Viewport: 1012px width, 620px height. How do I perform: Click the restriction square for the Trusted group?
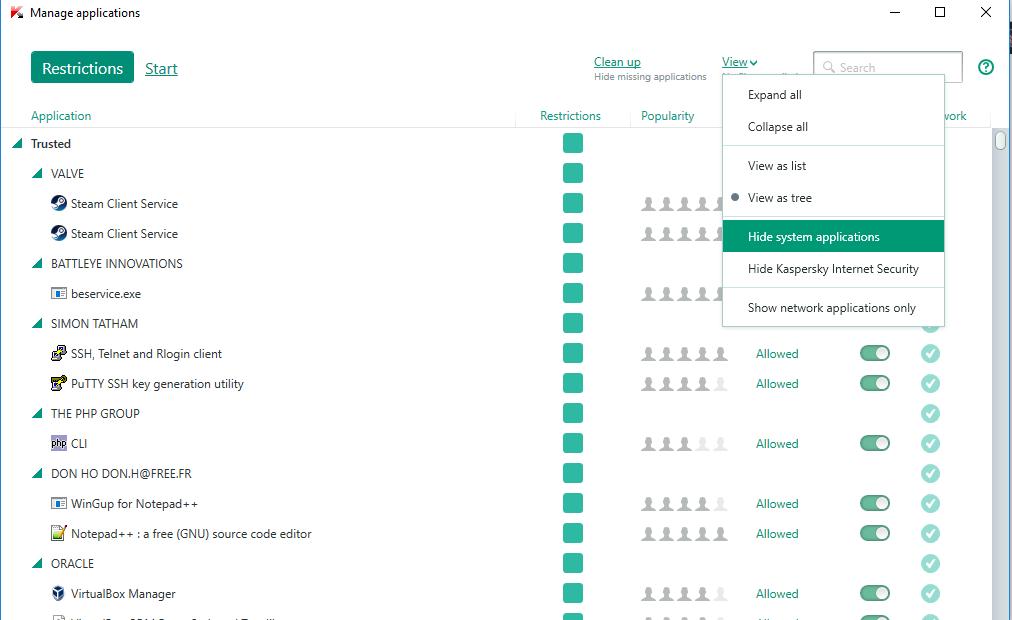pos(572,143)
